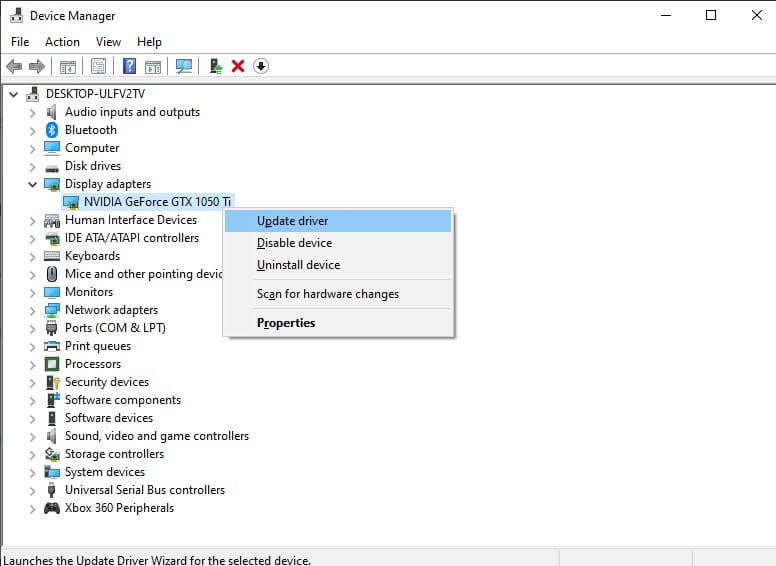Maximize the Device Manager window
The image size is (776, 566).
pos(711,15)
